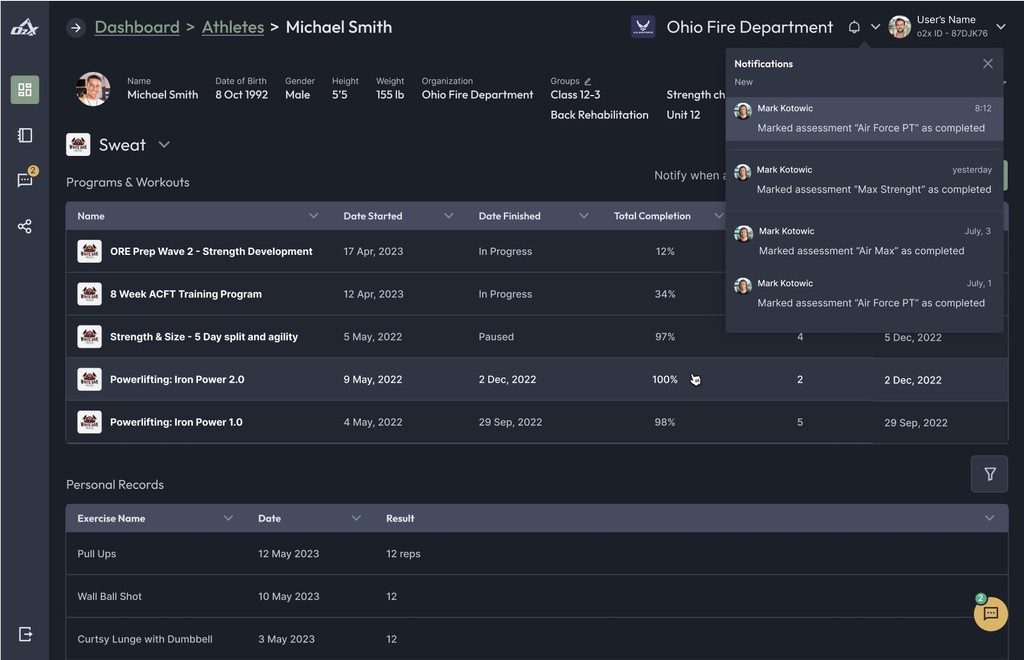Expand organization dropdown next to bell
1024x660 pixels.
point(876,27)
